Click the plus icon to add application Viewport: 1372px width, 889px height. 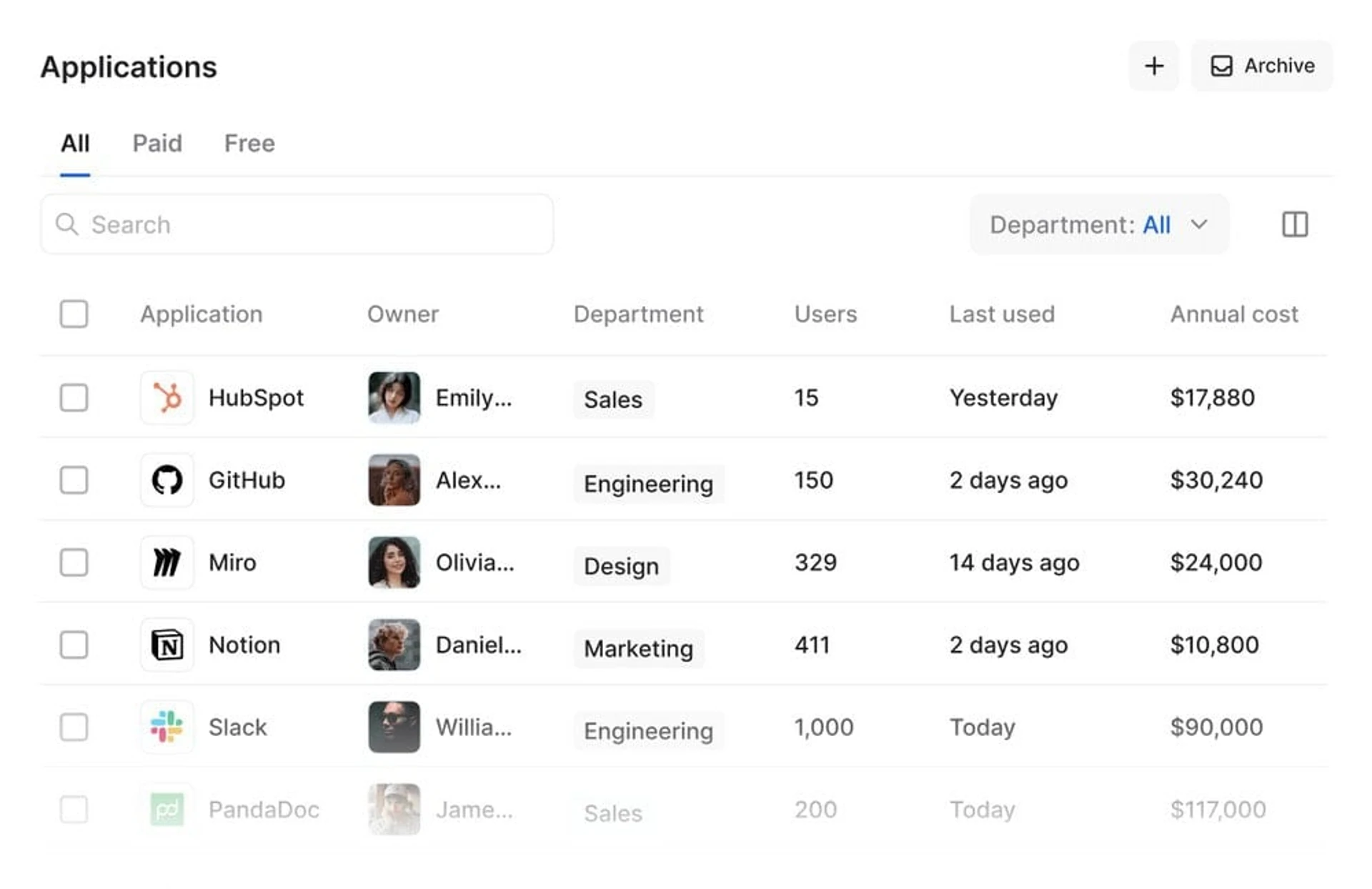[1153, 66]
